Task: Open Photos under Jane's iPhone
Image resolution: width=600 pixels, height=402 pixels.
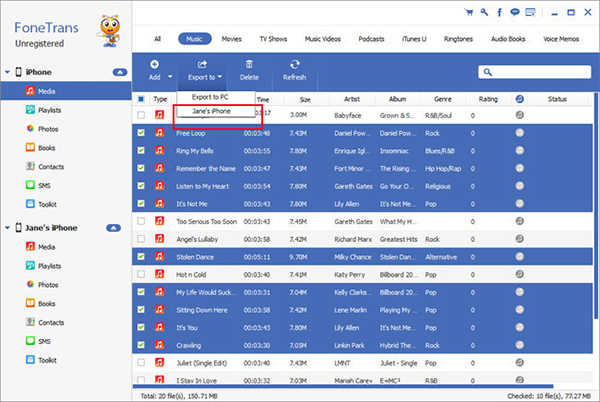Action: (42, 285)
